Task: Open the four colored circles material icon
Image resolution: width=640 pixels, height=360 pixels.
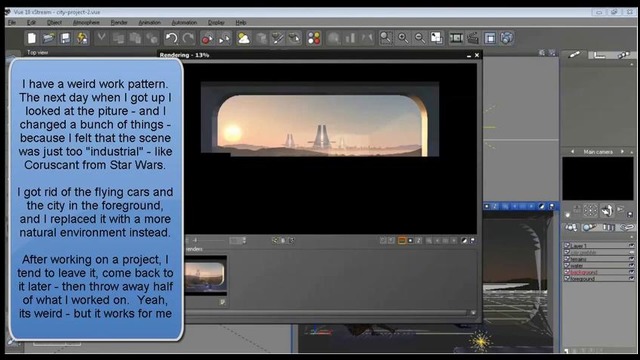Action: point(314,38)
